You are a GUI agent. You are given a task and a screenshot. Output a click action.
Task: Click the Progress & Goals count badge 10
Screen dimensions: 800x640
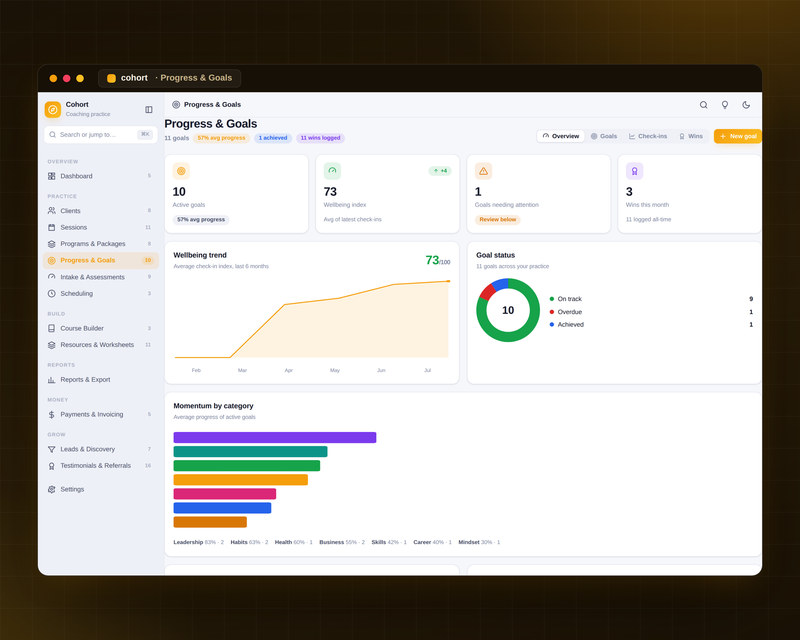[x=147, y=260]
